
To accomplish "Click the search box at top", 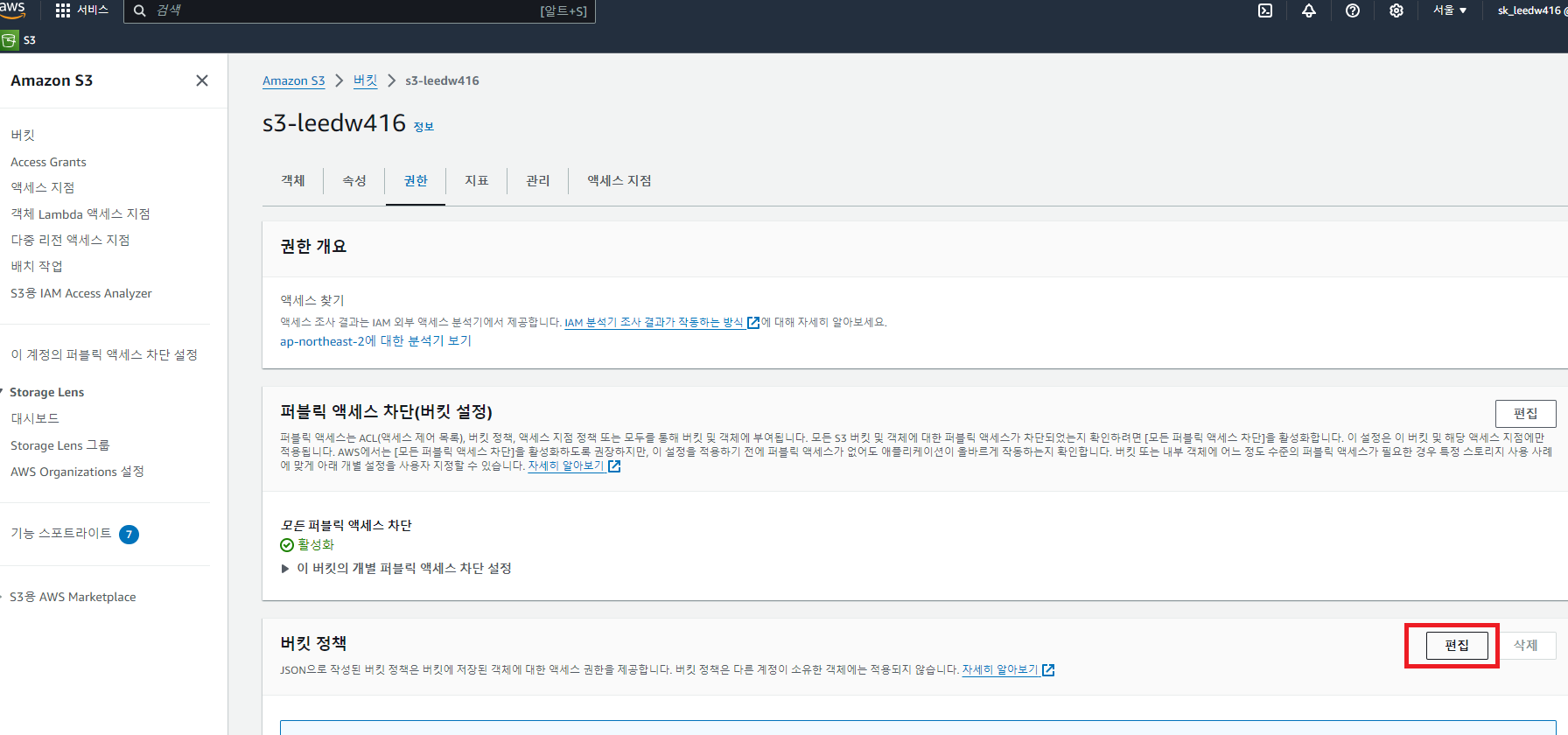I will (x=359, y=10).
